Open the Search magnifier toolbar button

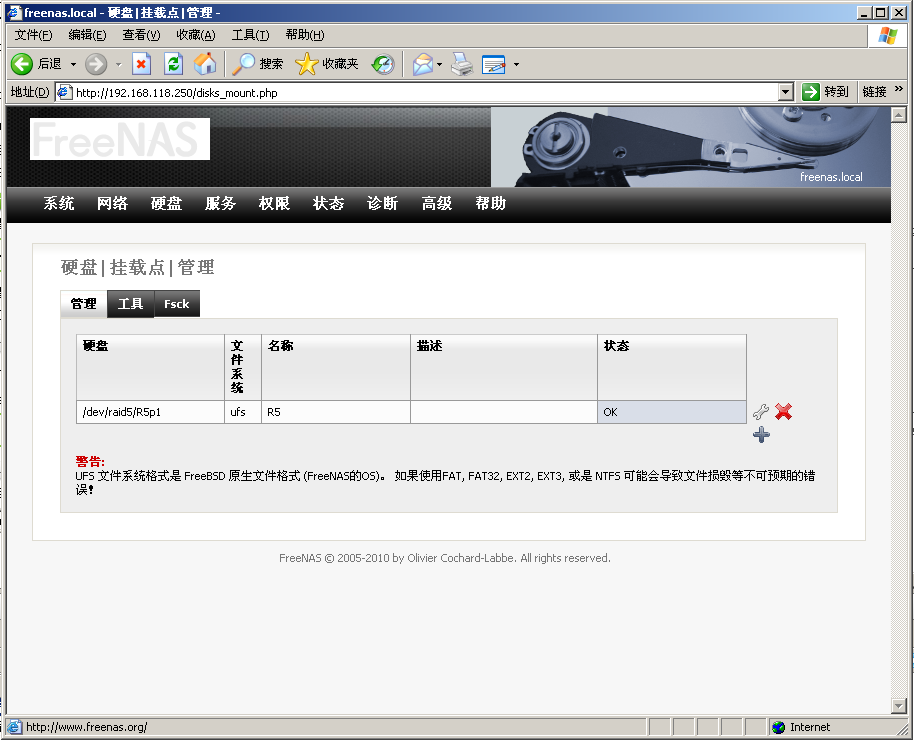click(257, 64)
